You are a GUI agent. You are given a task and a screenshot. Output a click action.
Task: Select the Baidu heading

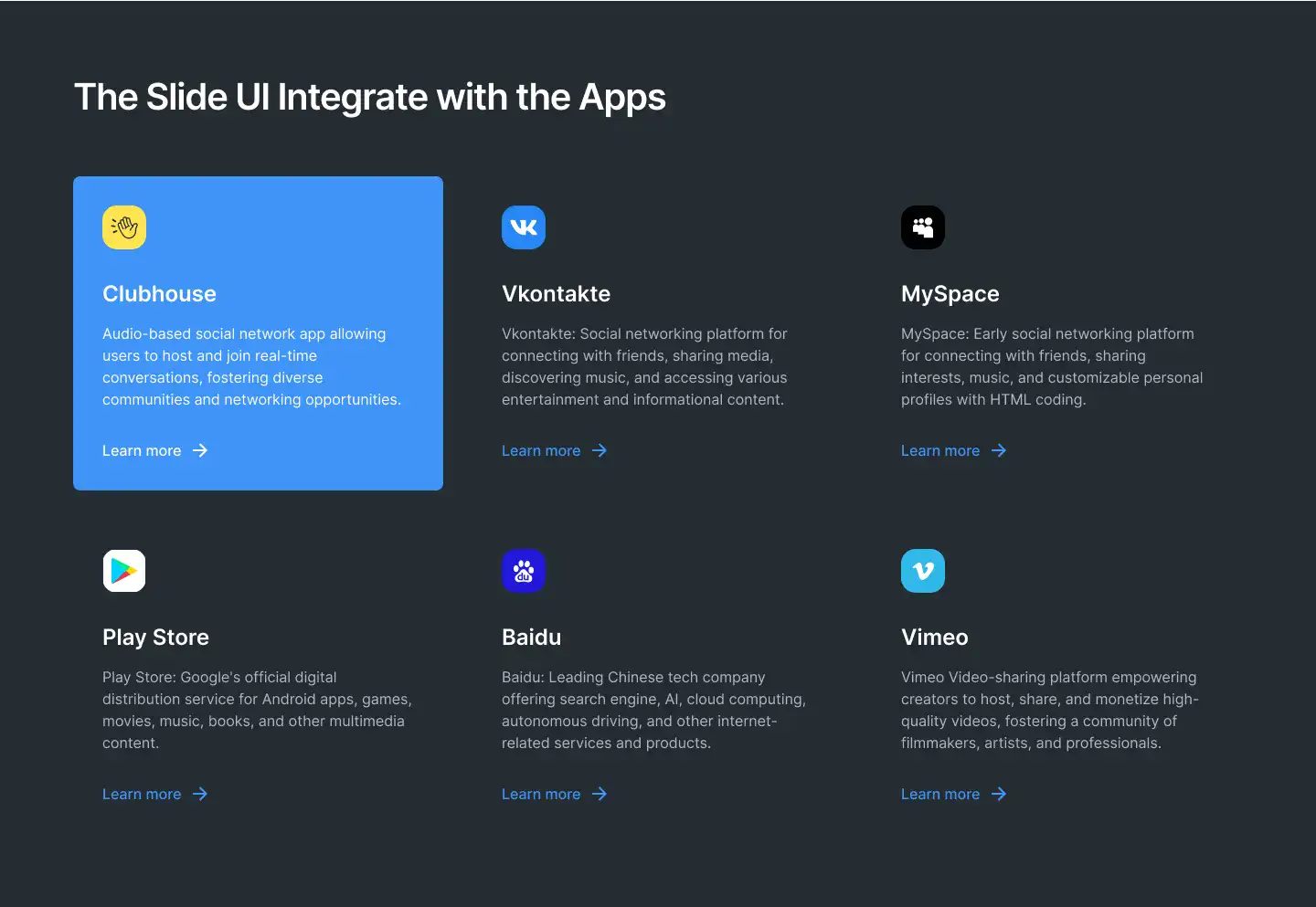click(531, 638)
